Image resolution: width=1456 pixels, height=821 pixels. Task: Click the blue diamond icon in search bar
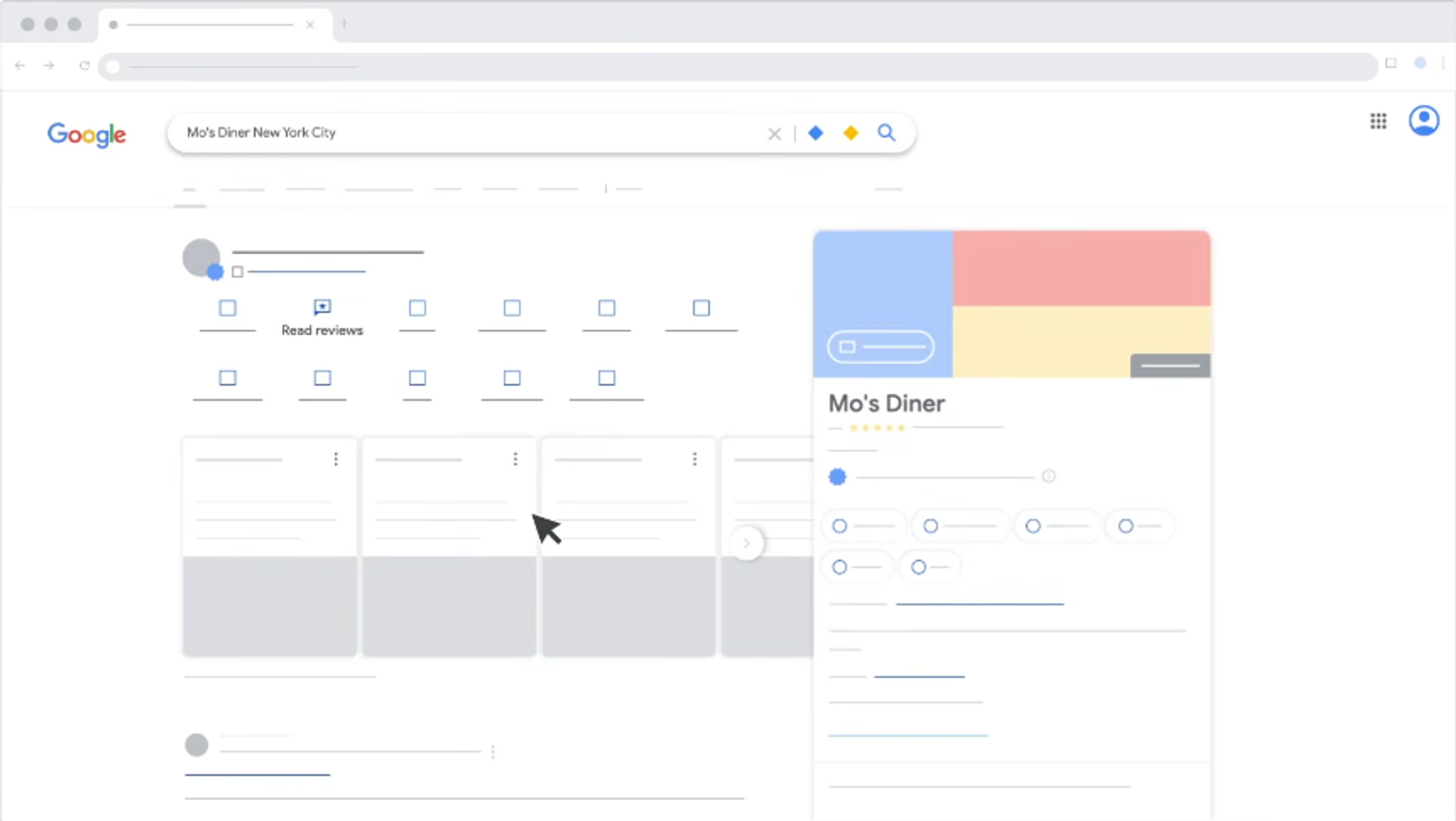point(815,133)
